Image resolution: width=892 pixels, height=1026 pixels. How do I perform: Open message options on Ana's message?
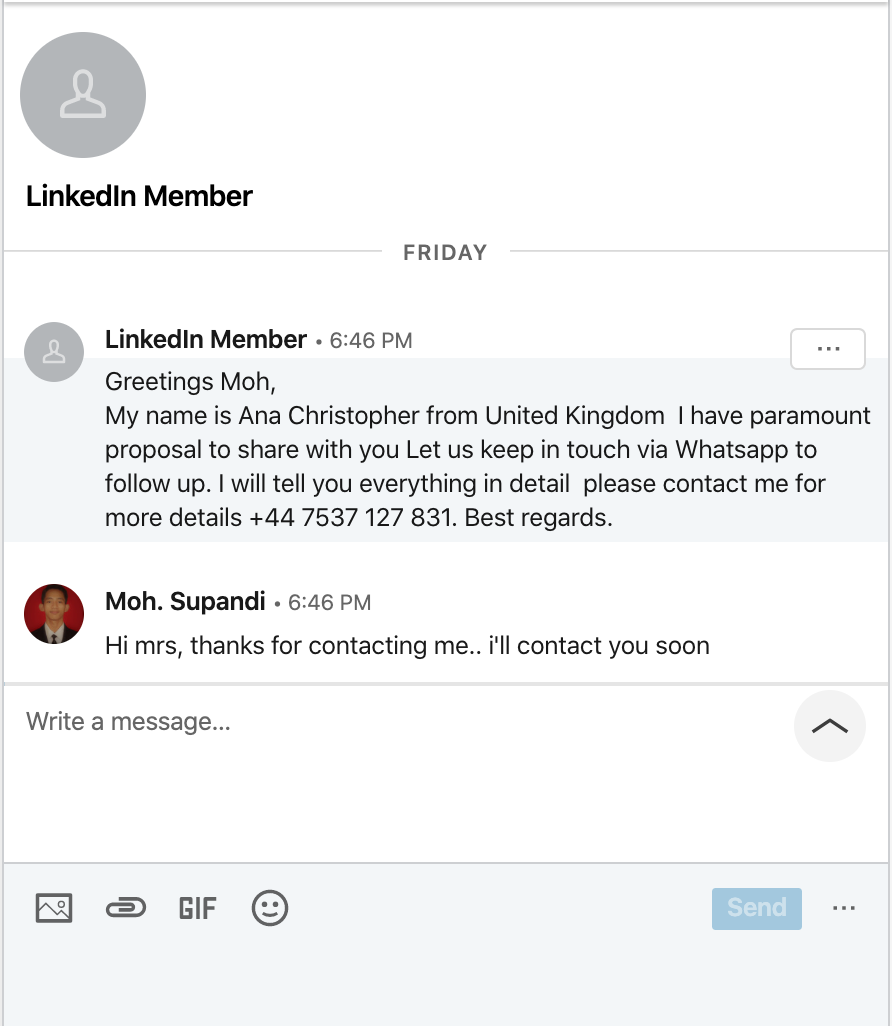pos(827,349)
